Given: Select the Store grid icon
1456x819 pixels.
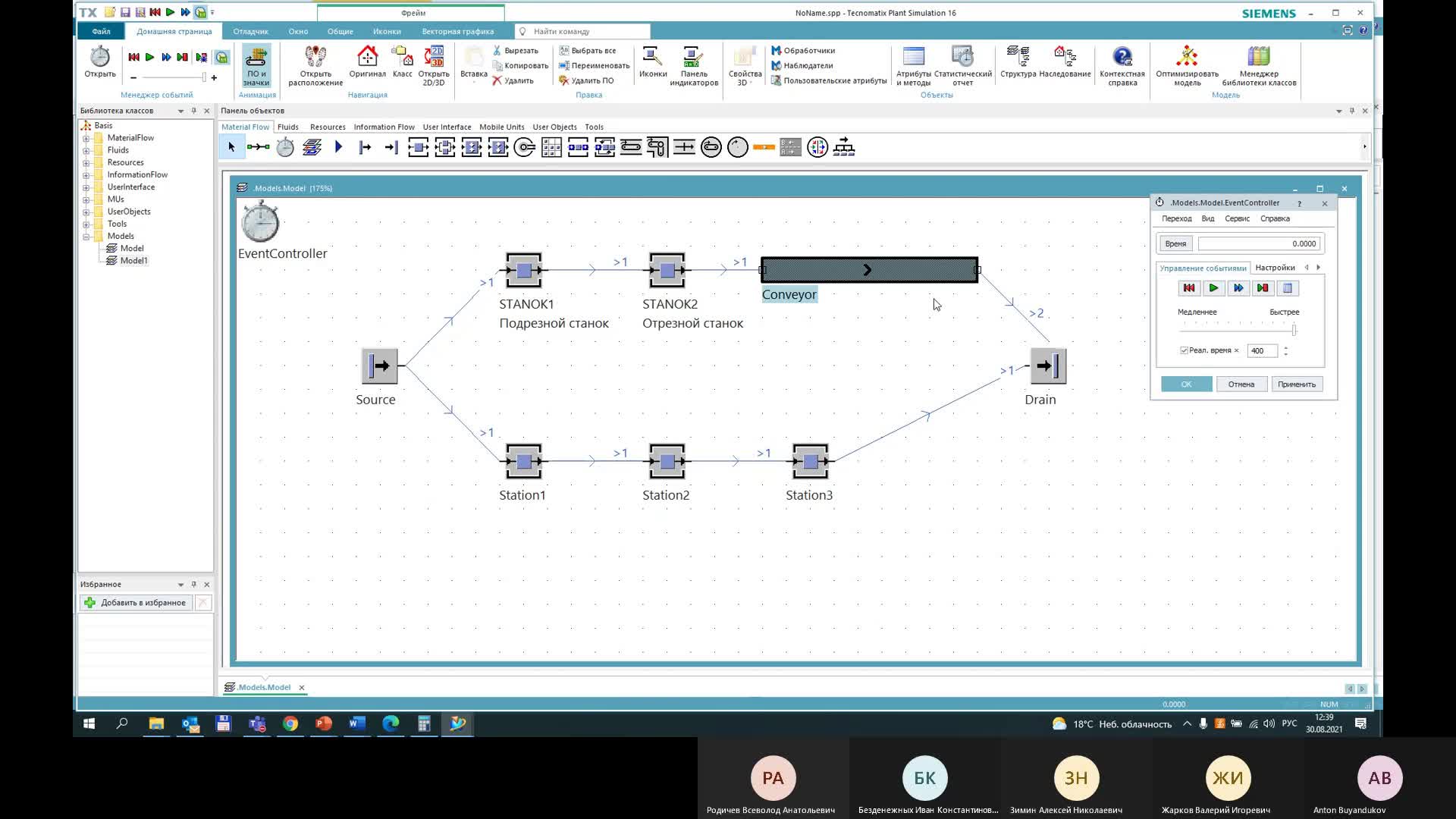Looking at the screenshot, I should (551, 147).
